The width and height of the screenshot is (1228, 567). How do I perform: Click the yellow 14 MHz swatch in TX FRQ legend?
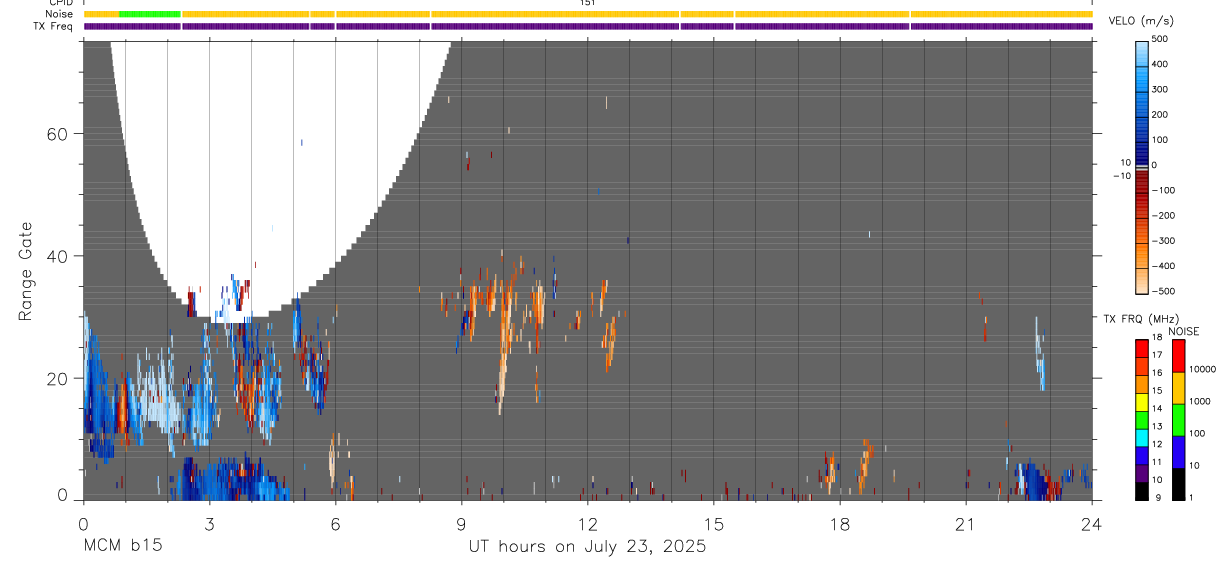pyautogui.click(x=1142, y=403)
